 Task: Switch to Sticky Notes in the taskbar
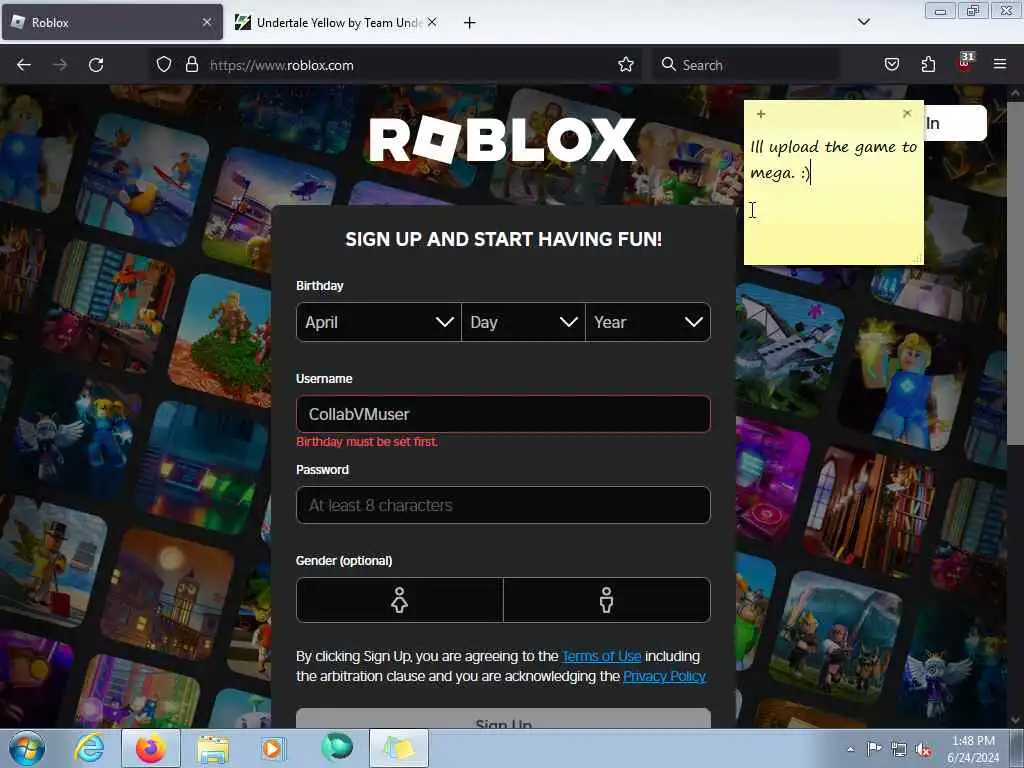tap(399, 748)
